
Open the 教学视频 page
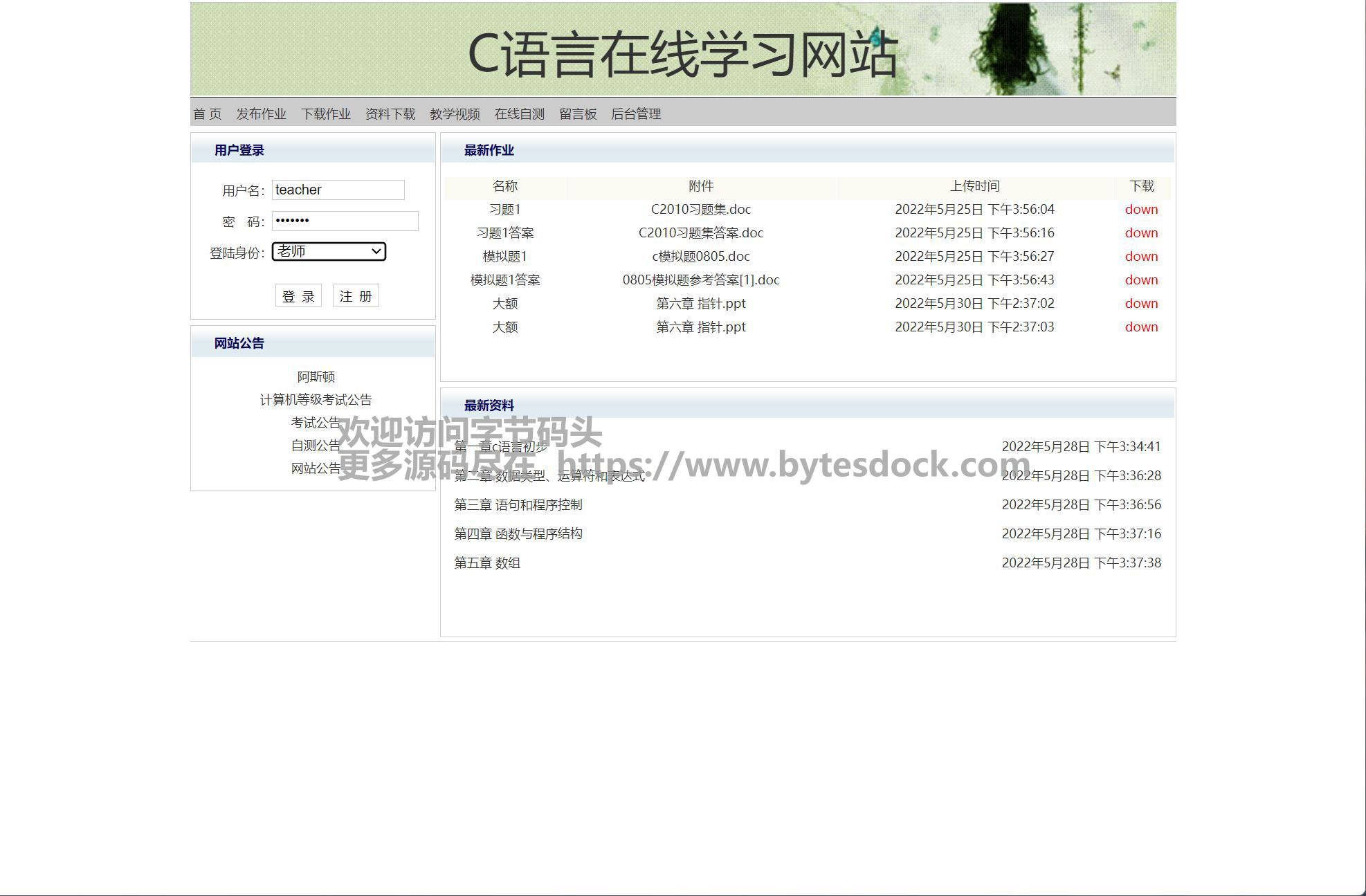[455, 114]
